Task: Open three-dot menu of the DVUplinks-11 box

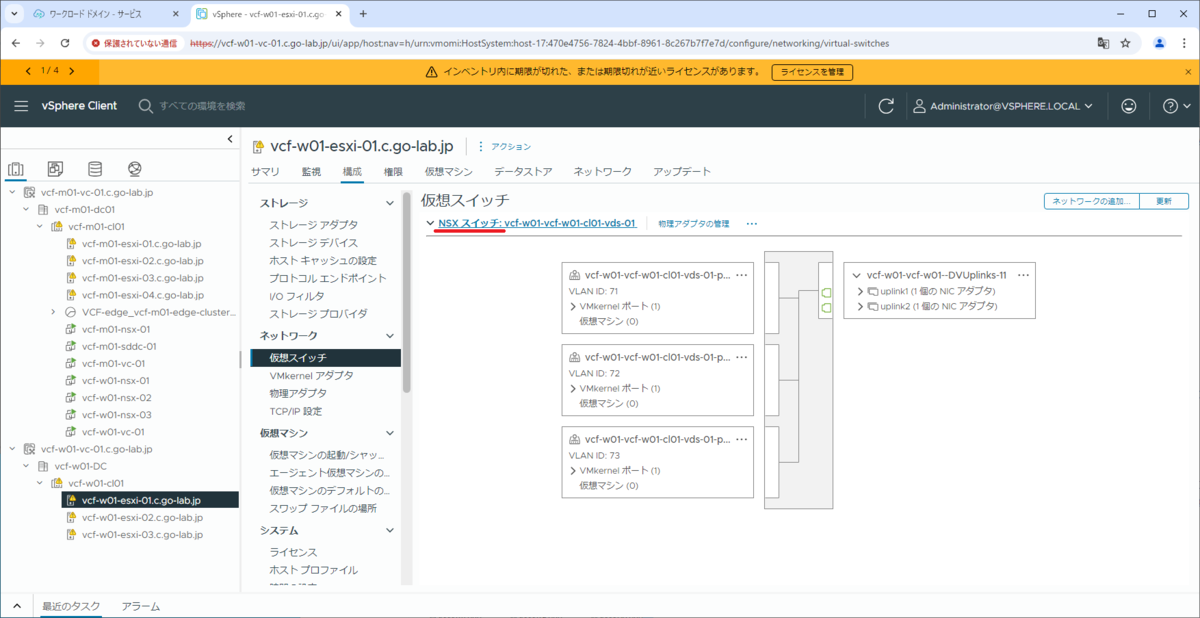Action: pos(1023,274)
